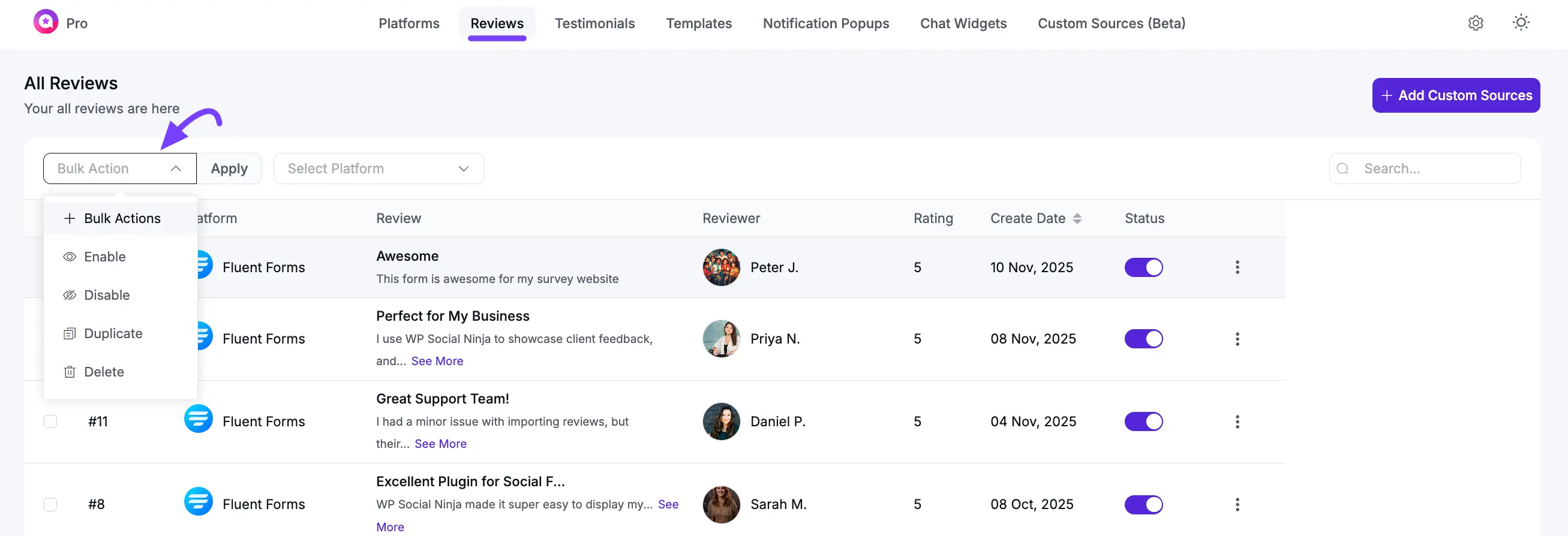This screenshot has height=536, width=1568.
Task: Click 'Perfect for My Business' review title
Action: click(x=452, y=316)
